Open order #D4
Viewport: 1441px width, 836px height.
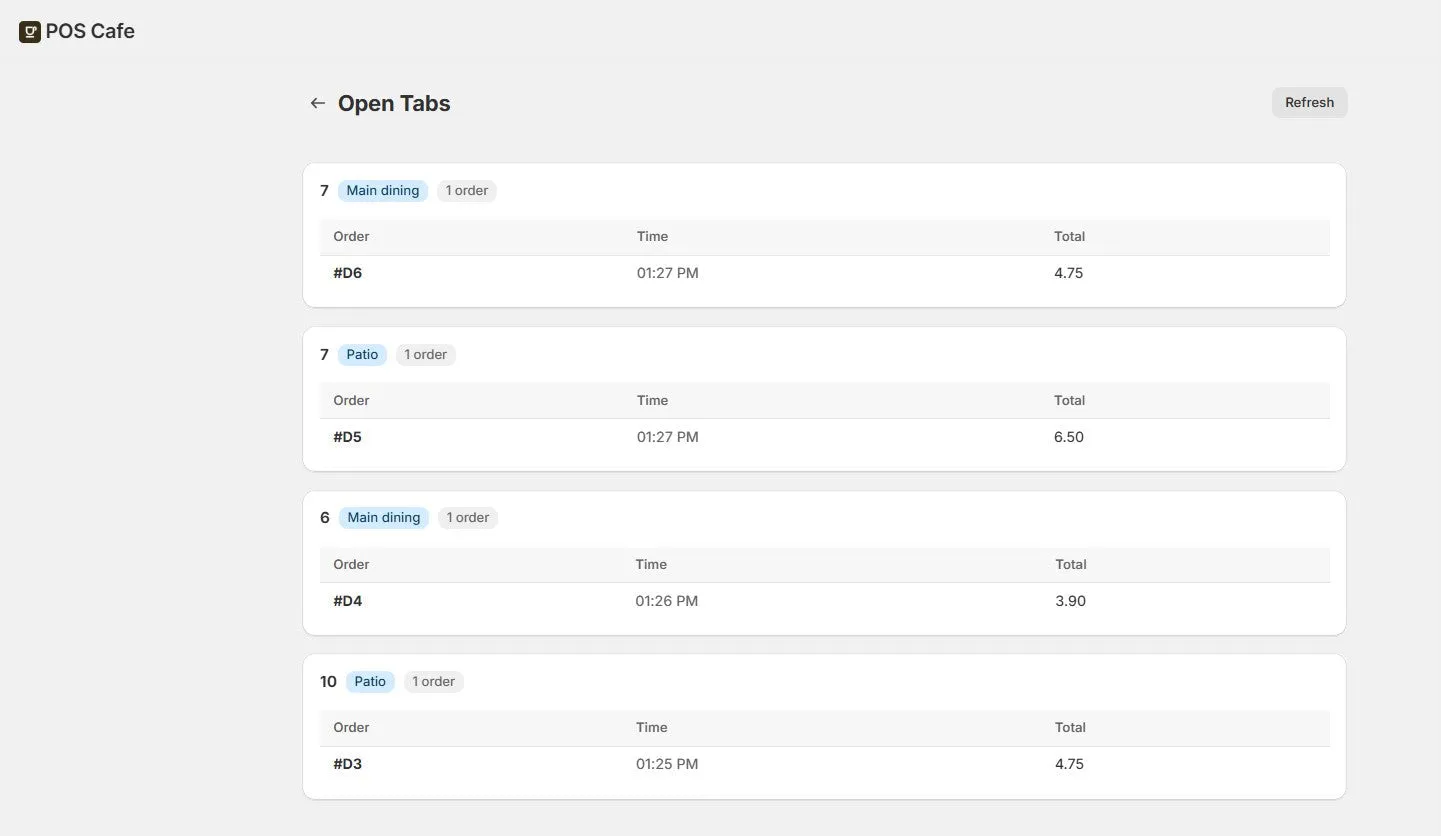[348, 601]
